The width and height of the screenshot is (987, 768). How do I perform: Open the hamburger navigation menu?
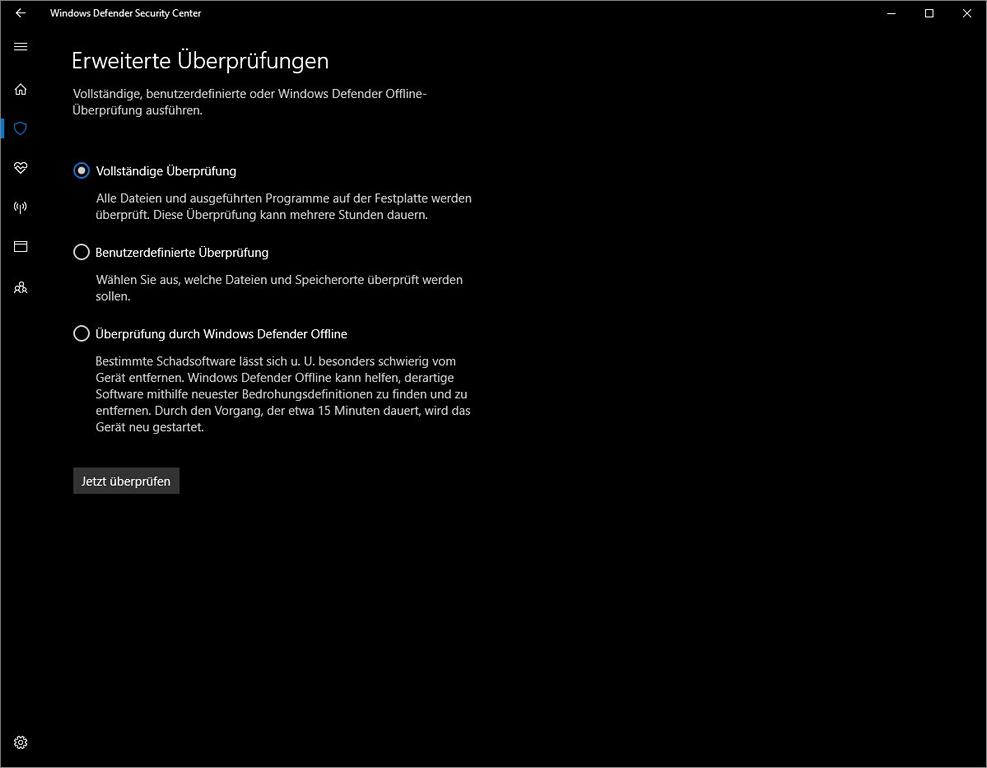[x=21, y=47]
